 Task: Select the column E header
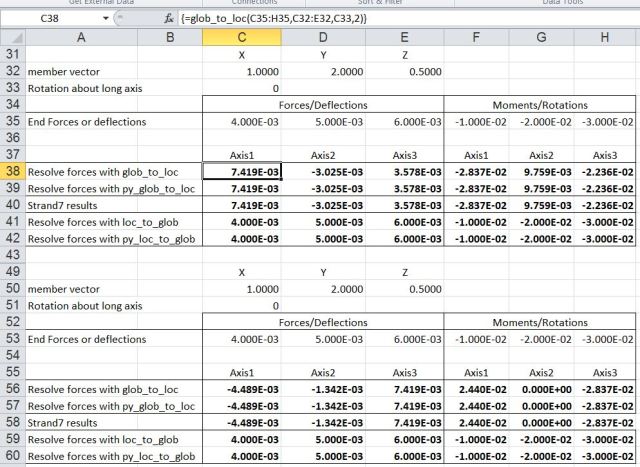[x=403, y=37]
